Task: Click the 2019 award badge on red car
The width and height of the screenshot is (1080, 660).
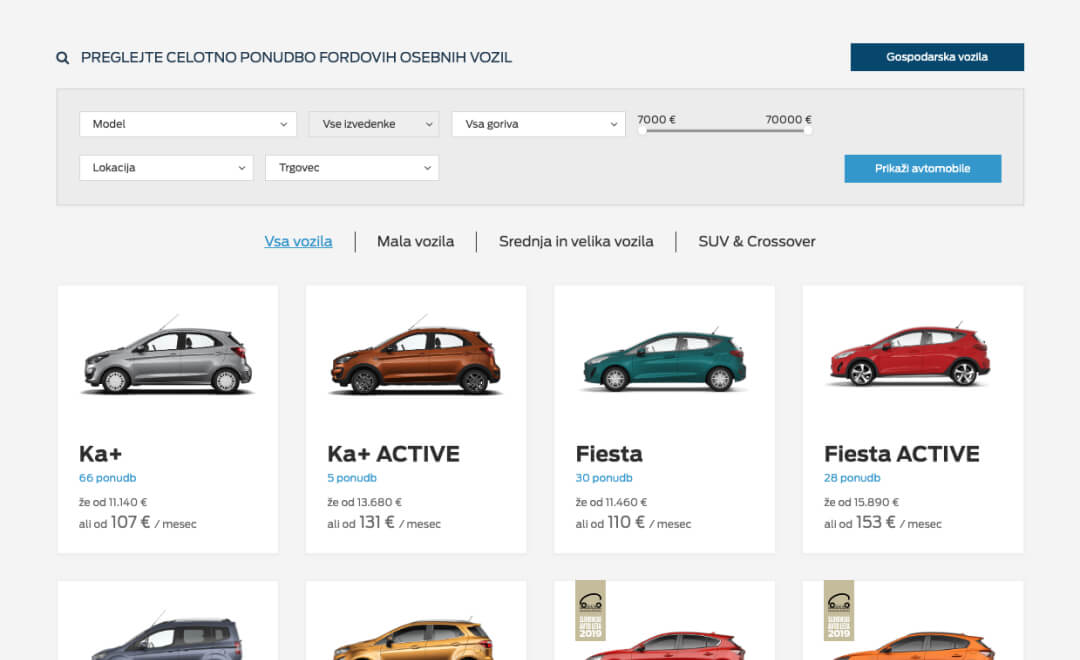Action: [x=590, y=611]
